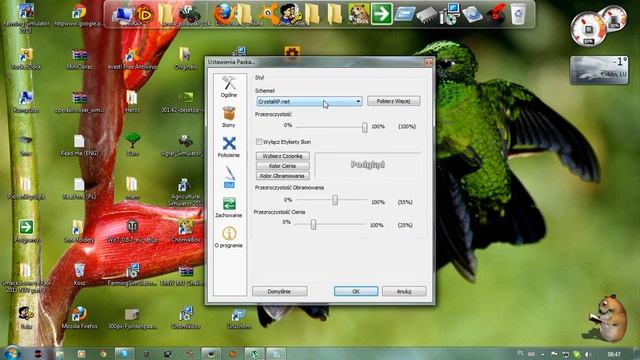640x360 pixels.
Task: Click the computer icon in the top dock
Action: [122, 15]
